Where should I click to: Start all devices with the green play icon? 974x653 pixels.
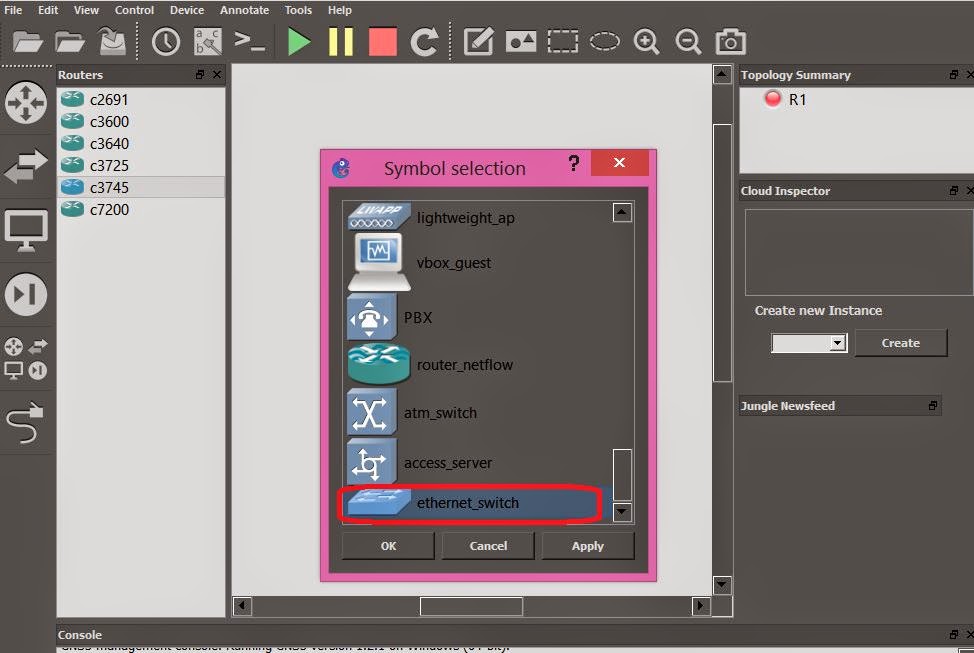tap(297, 41)
